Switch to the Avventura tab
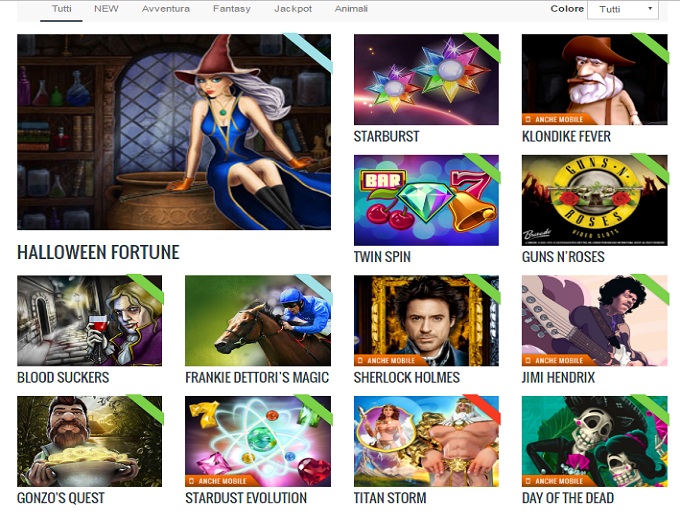 pyautogui.click(x=166, y=9)
